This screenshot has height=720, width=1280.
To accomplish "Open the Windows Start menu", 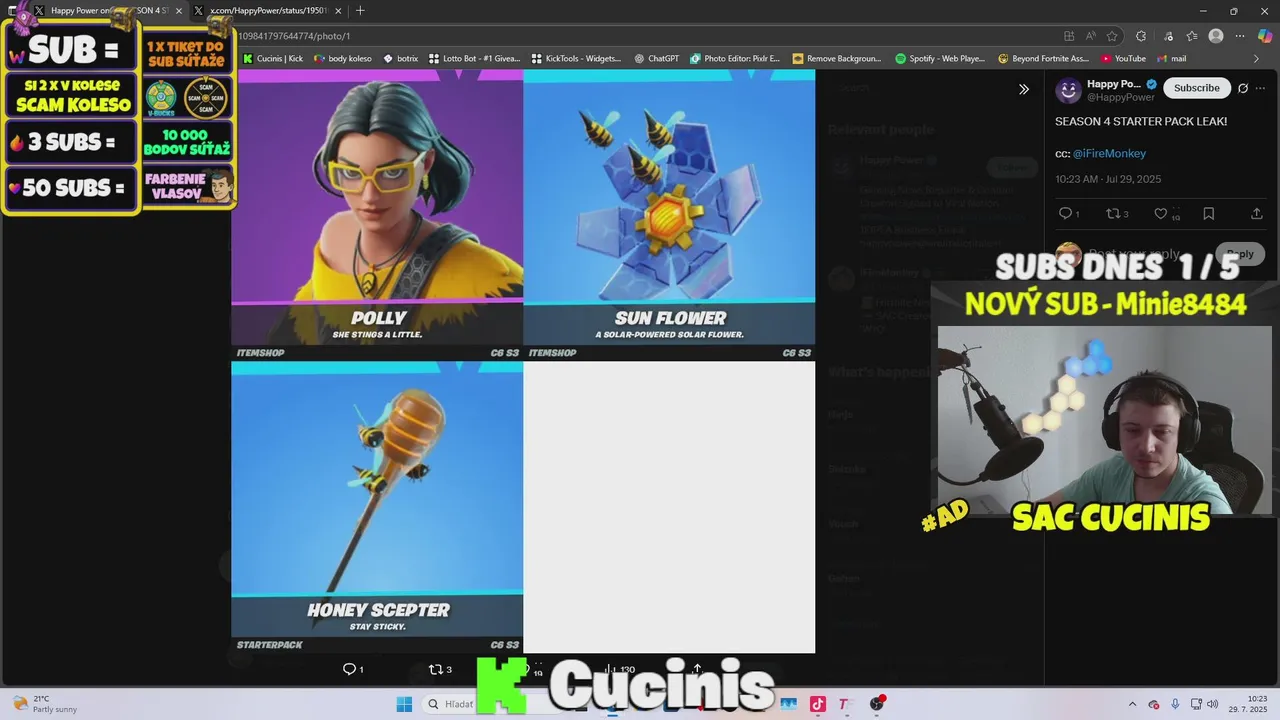I will pos(404,704).
